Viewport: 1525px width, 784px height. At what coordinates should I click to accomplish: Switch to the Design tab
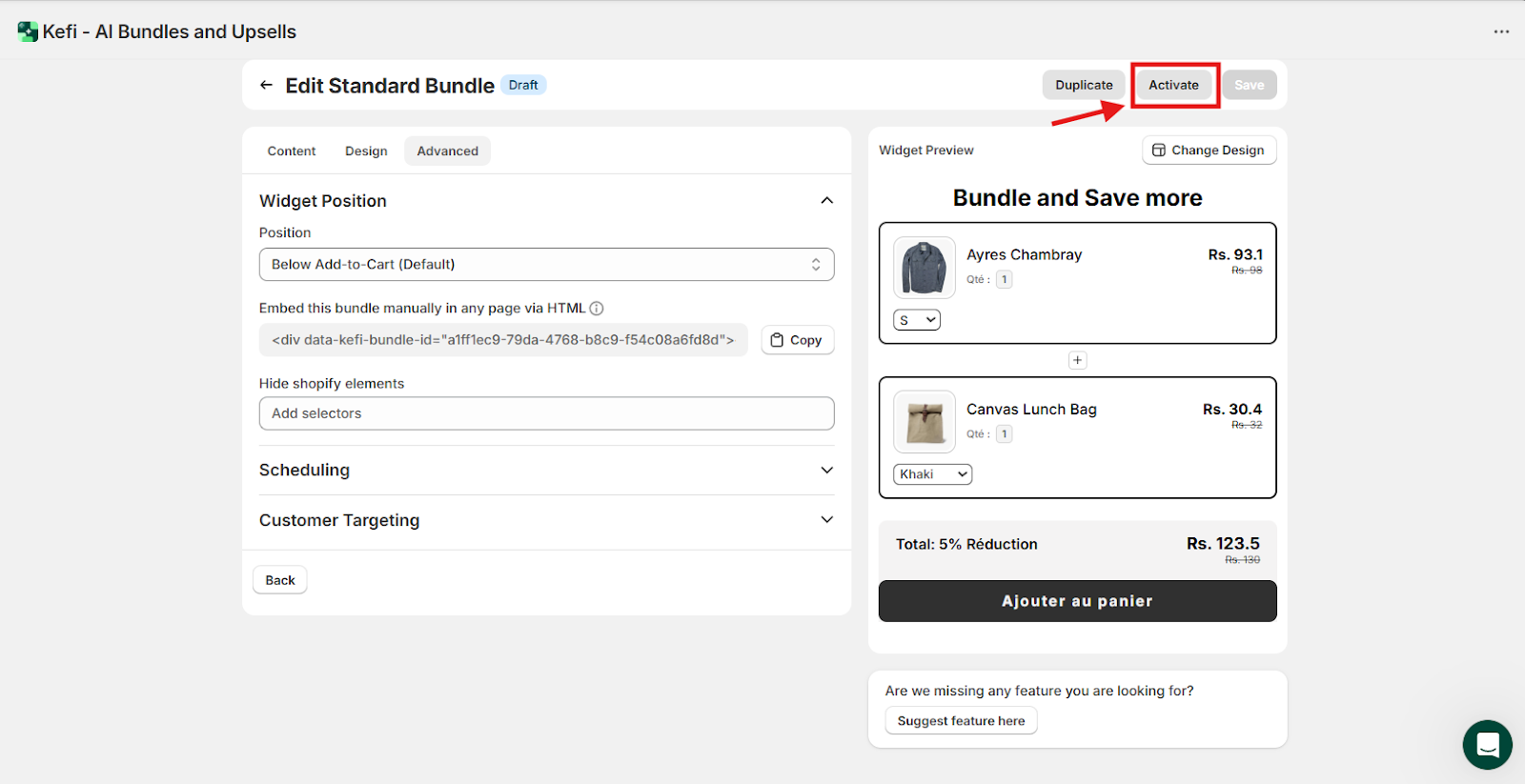[366, 151]
